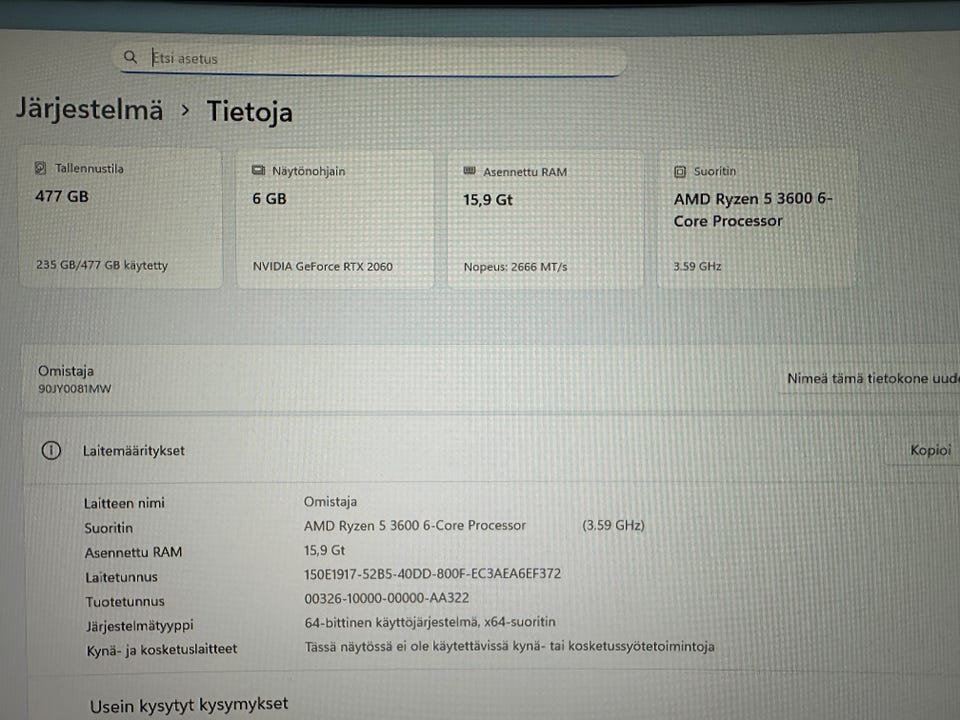Click the 'Usein kysytyt kysymykset' heading

pyautogui.click(x=189, y=705)
